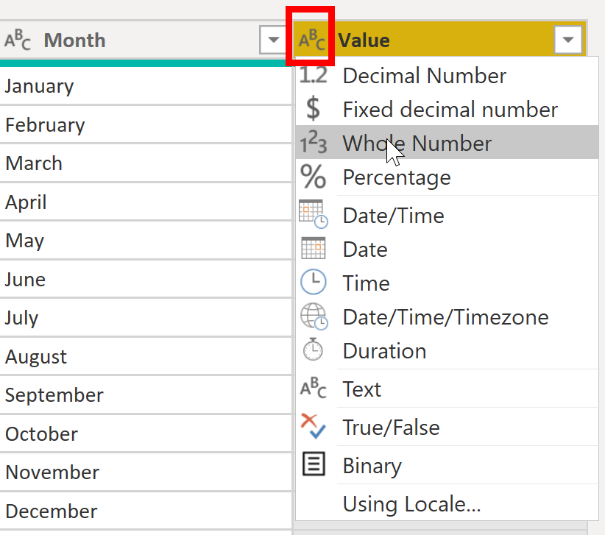Select the October cell
Screen dimensions: 605x535
(145, 434)
